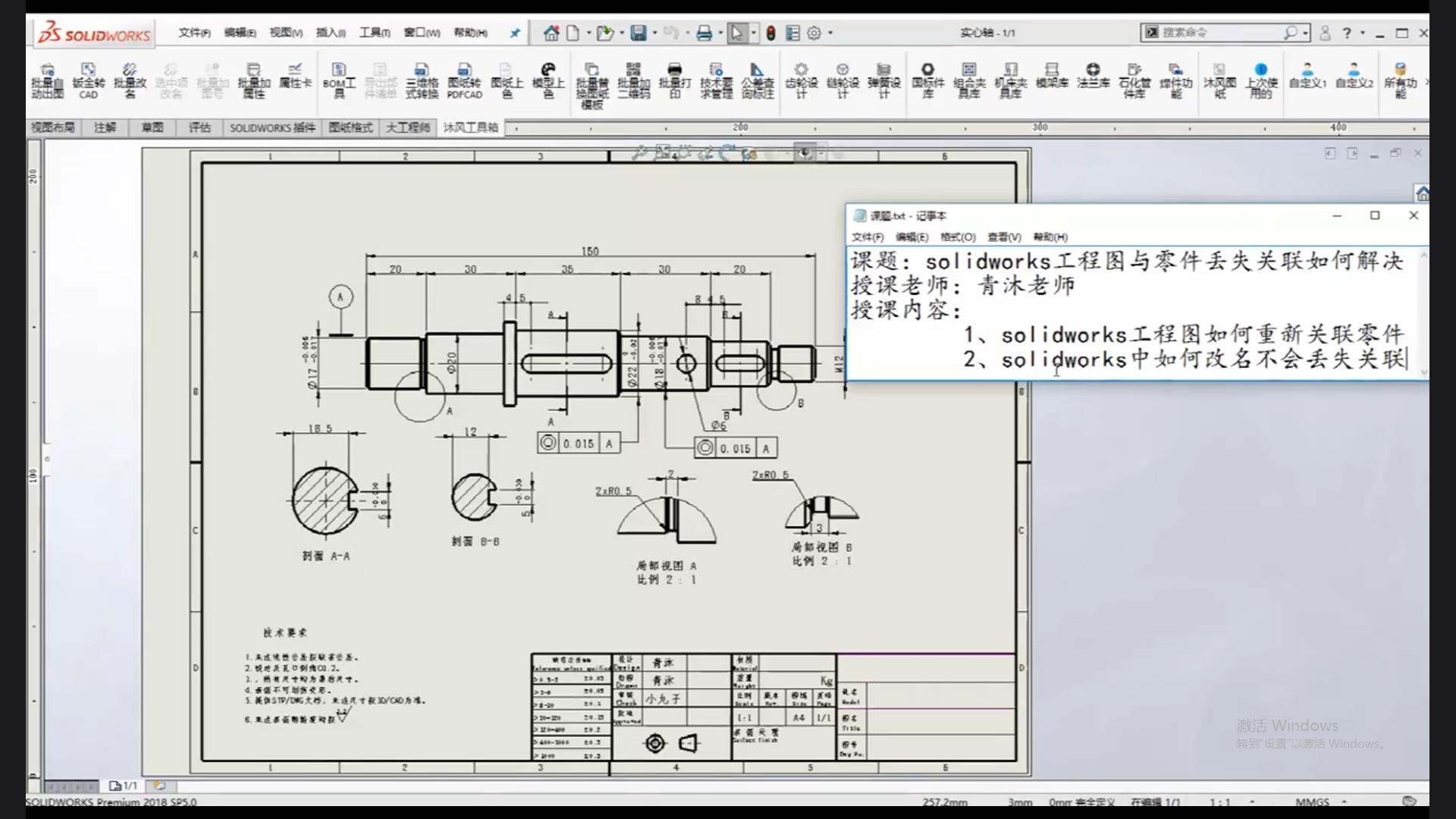Open SolidWorks options gear
This screenshot has width=1456, height=819.
814,33
